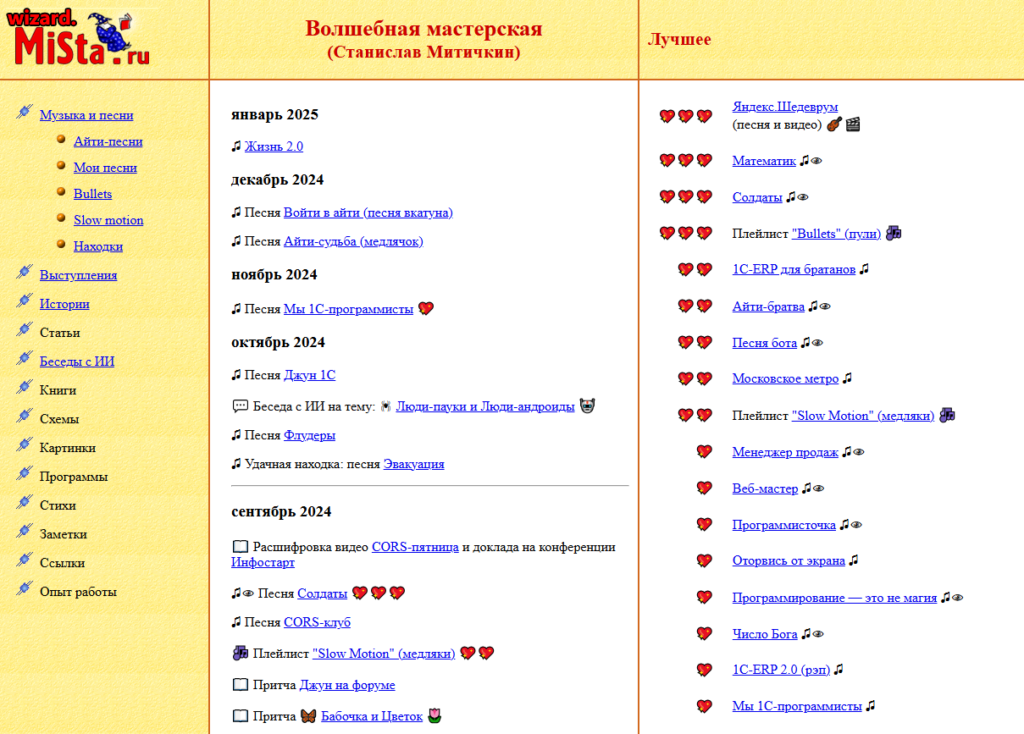
Task: Open Войти в айти (песня вкатуна)
Action: (x=368, y=212)
